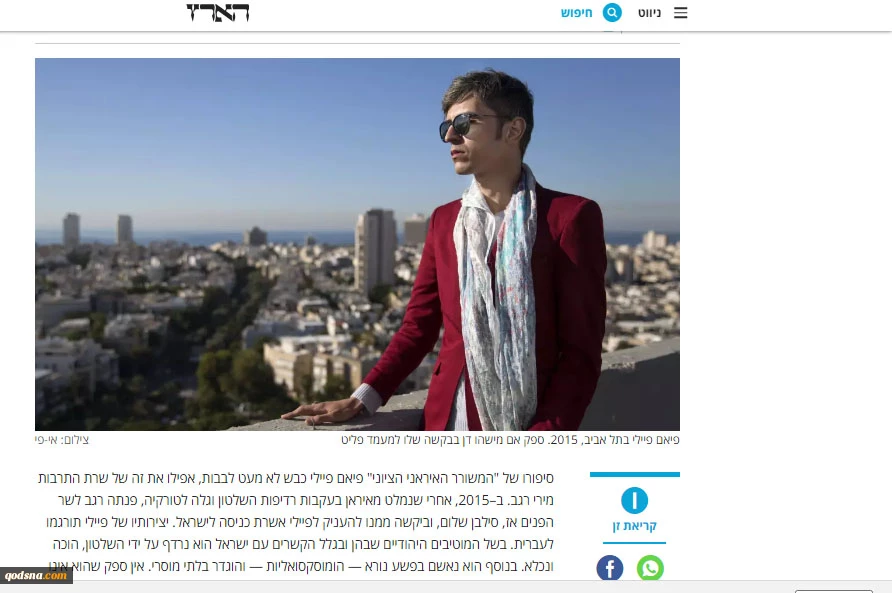Screen dimensions: 892x593
Task: Click the qodsna.com watermark logo
Action: [x=36, y=575]
